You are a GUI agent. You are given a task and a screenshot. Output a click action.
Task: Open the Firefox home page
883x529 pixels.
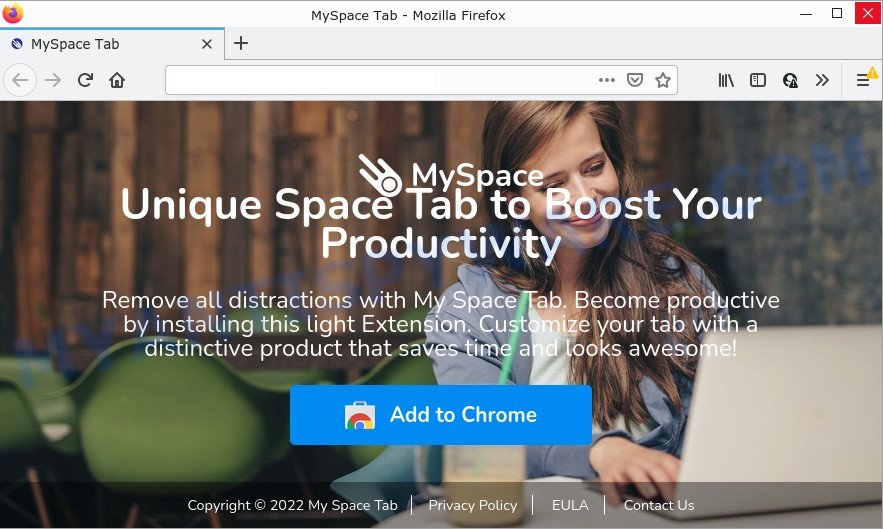coord(117,81)
